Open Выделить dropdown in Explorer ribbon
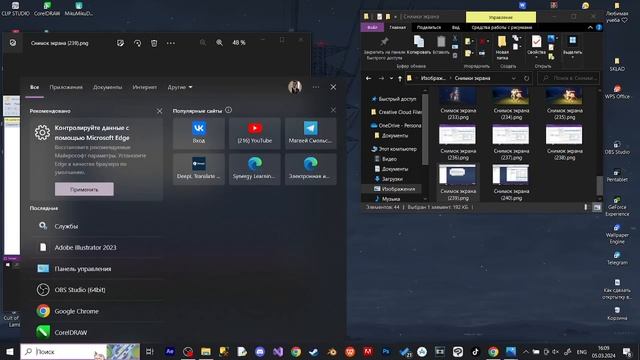This screenshot has width=640, height=360. 572,47
